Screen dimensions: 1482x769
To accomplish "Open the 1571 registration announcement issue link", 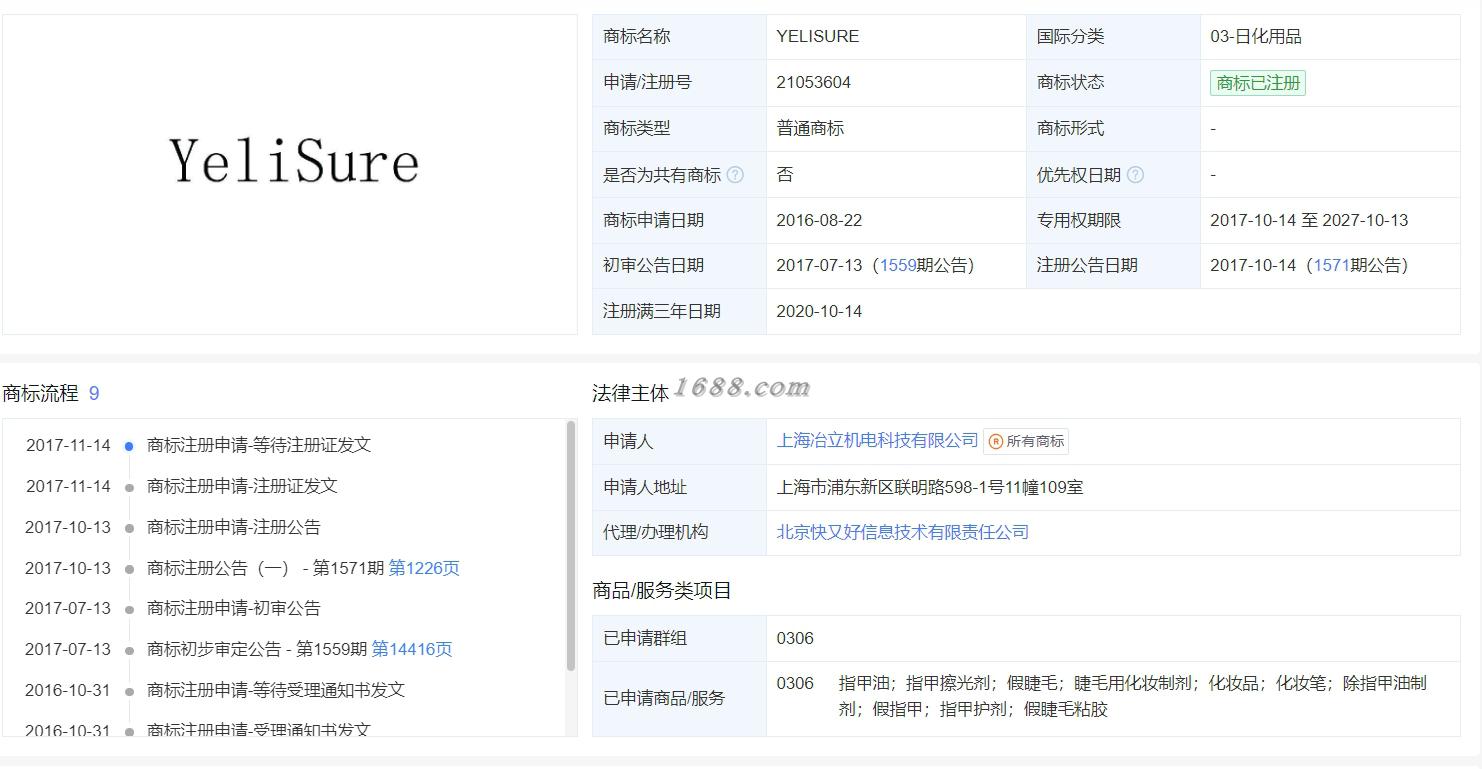I will pyautogui.click(x=1331, y=265).
